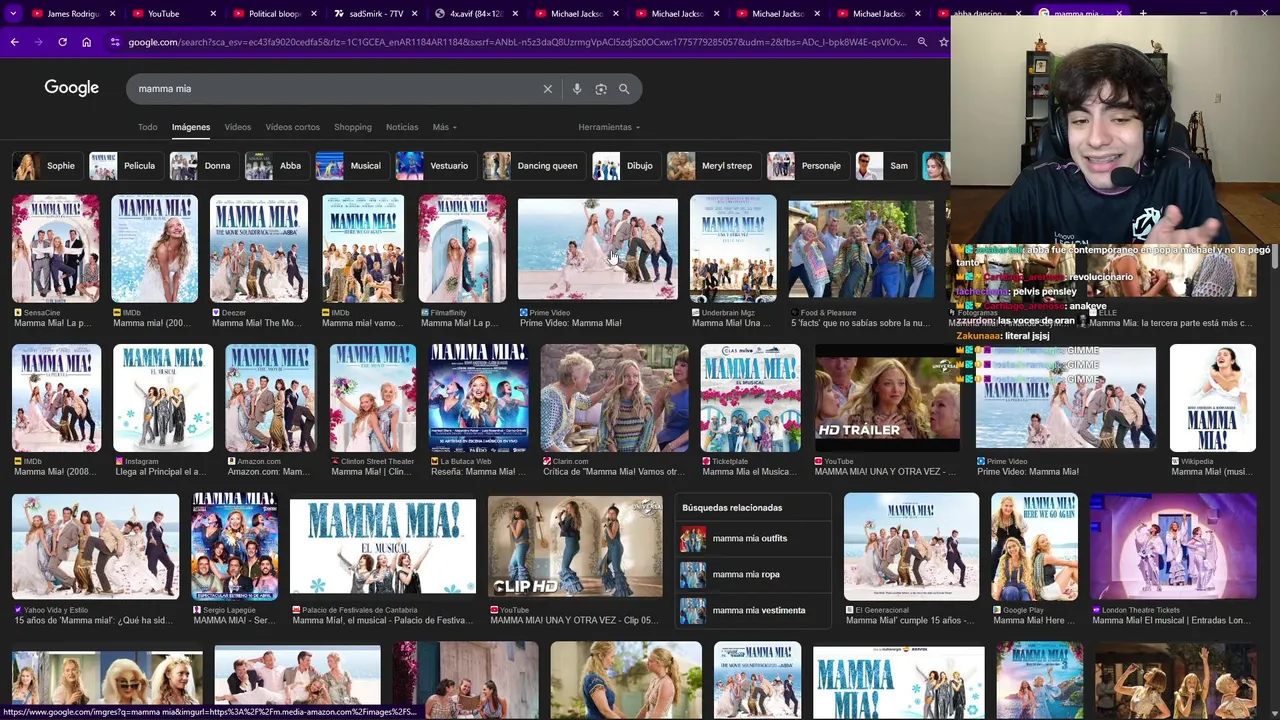
Task: Open Filmaffinity poster thumbnail
Action: tap(462, 248)
